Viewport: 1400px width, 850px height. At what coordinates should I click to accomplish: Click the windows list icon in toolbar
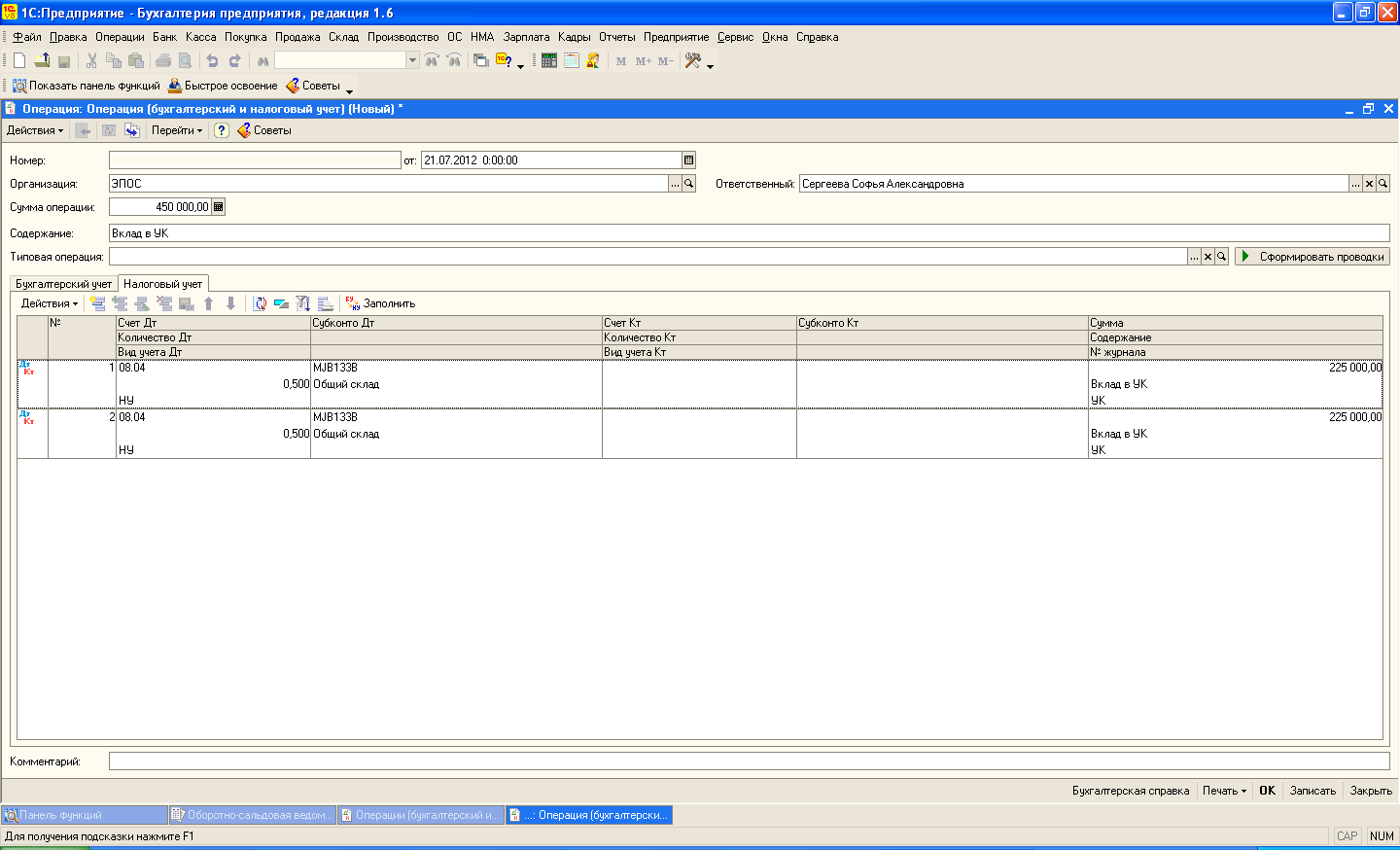pos(480,60)
